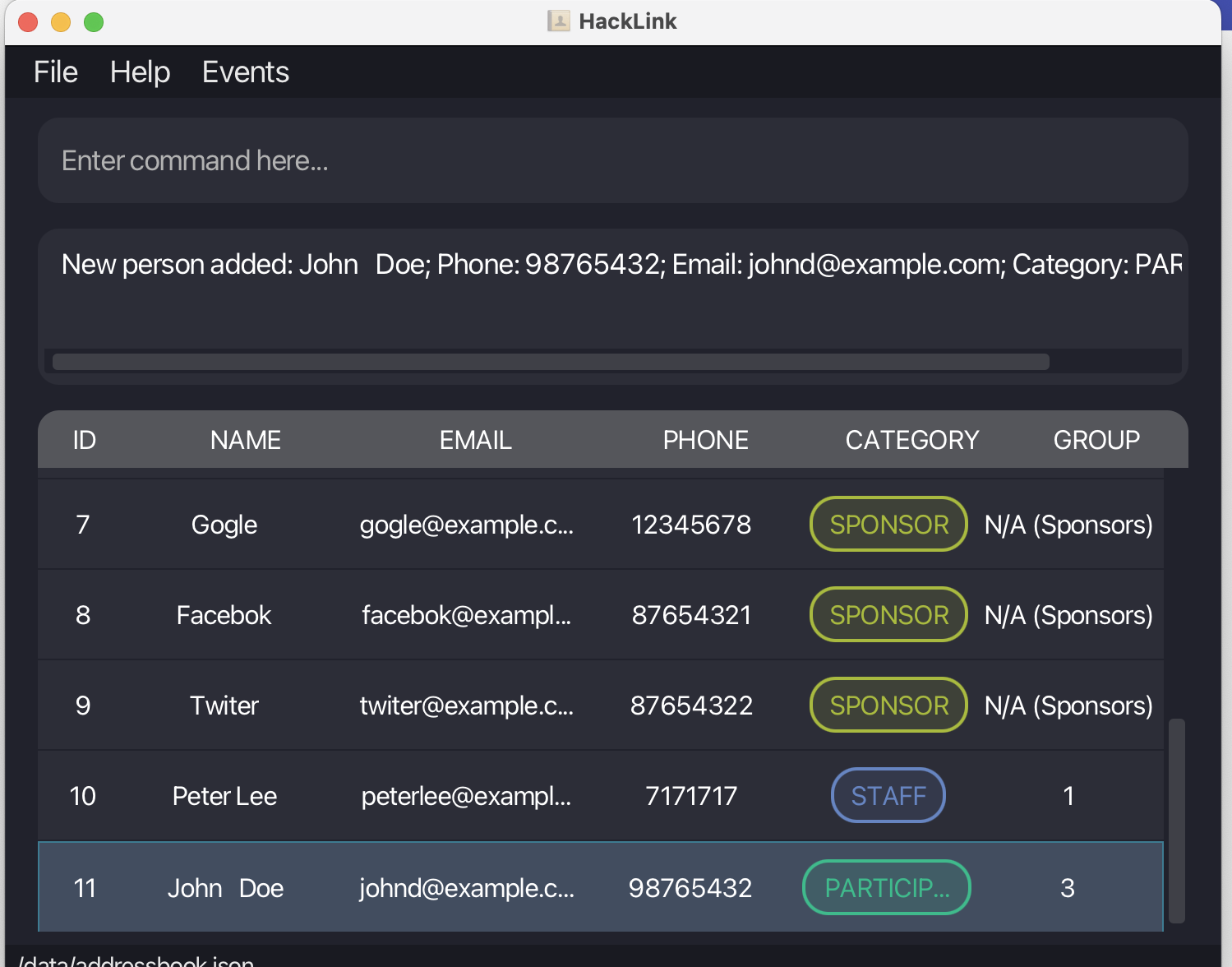Click N/A (Sponsors) in Twiter's row
This screenshot has height=967, width=1232.
pyautogui.click(x=1068, y=706)
